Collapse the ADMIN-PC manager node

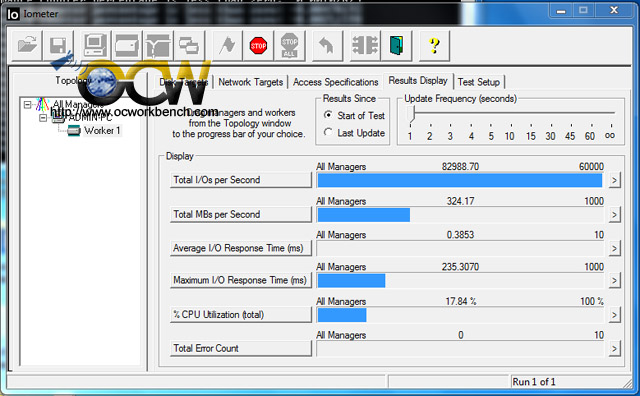pyautogui.click(x=43, y=118)
